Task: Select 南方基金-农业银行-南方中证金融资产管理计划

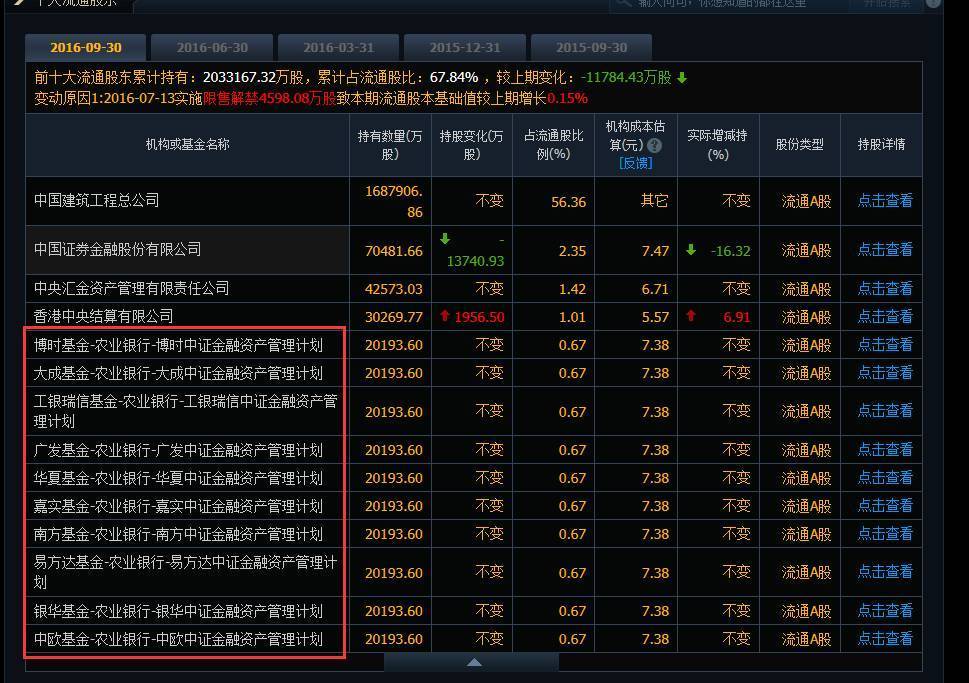Action: 178,534
